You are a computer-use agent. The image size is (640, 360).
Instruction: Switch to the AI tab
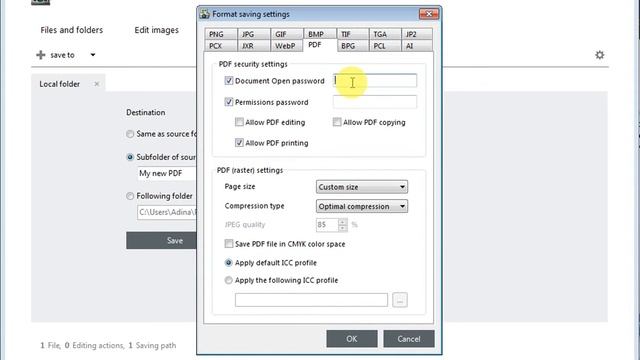417,46
